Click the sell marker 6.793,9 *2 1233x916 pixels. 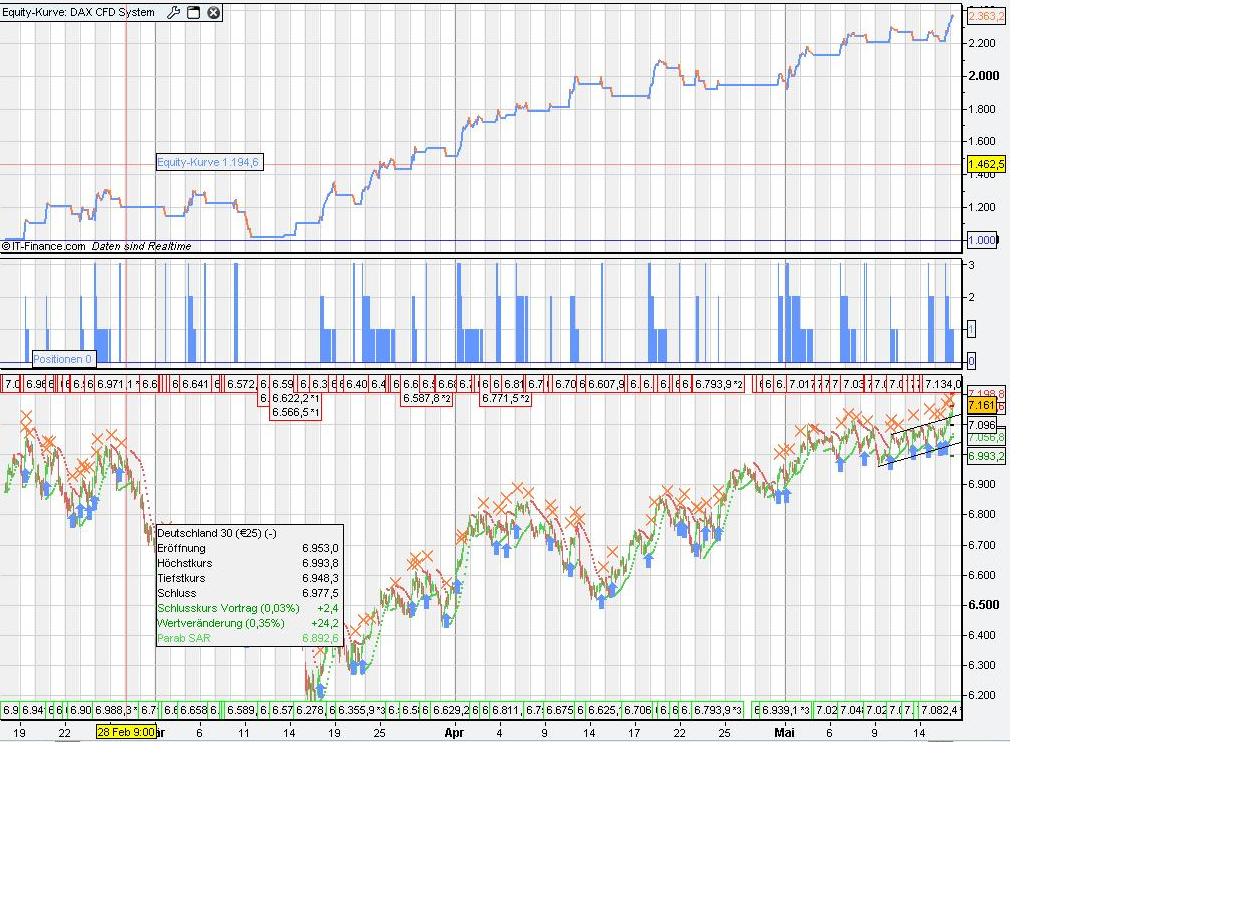(x=719, y=384)
